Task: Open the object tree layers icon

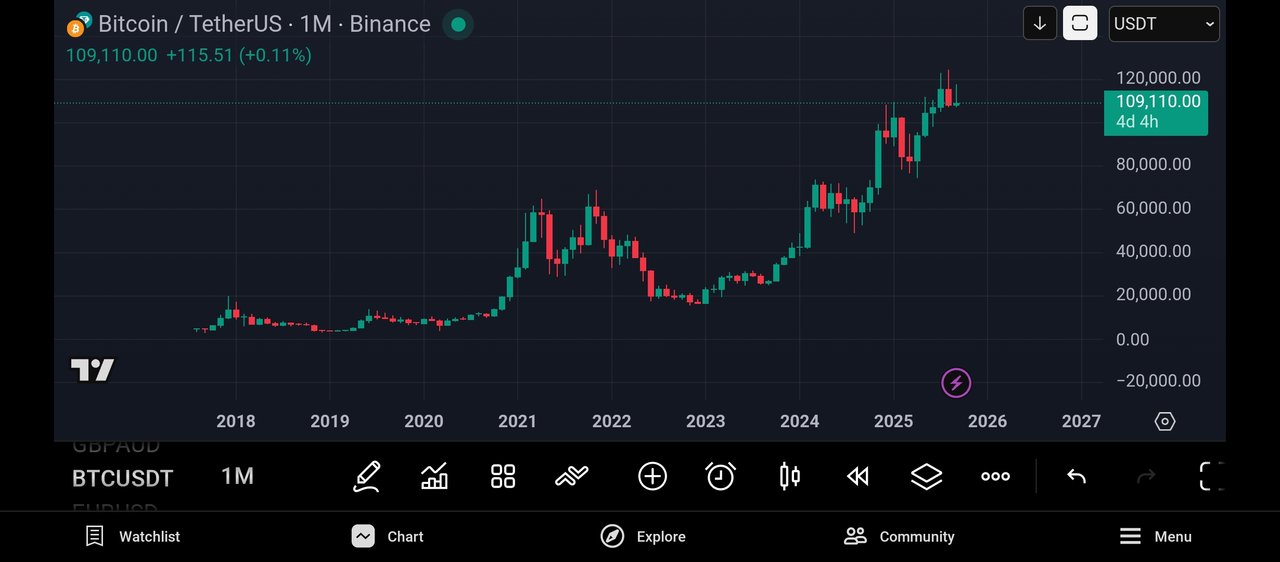Action: click(927, 477)
